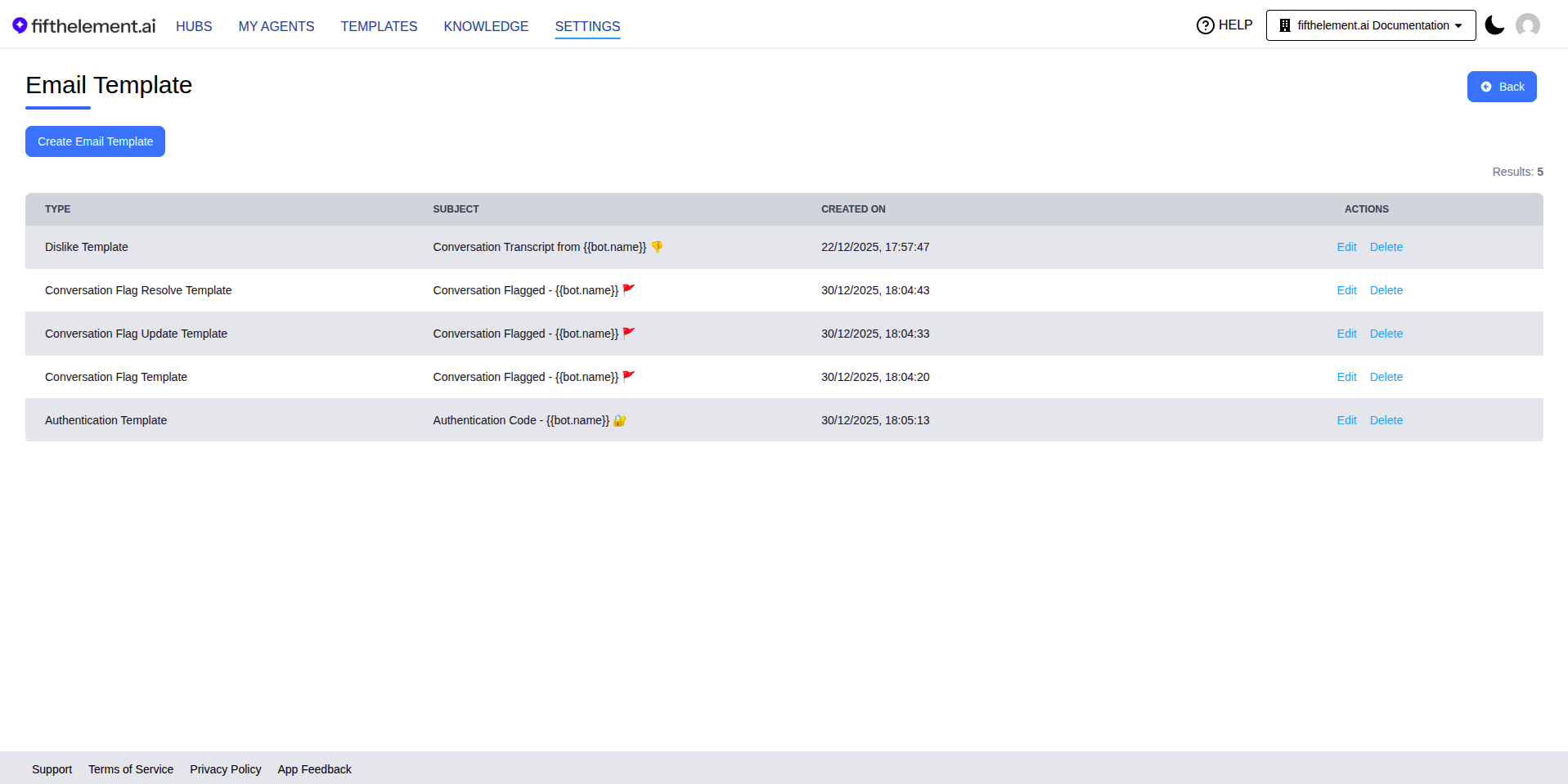
Task: Open the Help question mark icon
Action: [x=1205, y=25]
